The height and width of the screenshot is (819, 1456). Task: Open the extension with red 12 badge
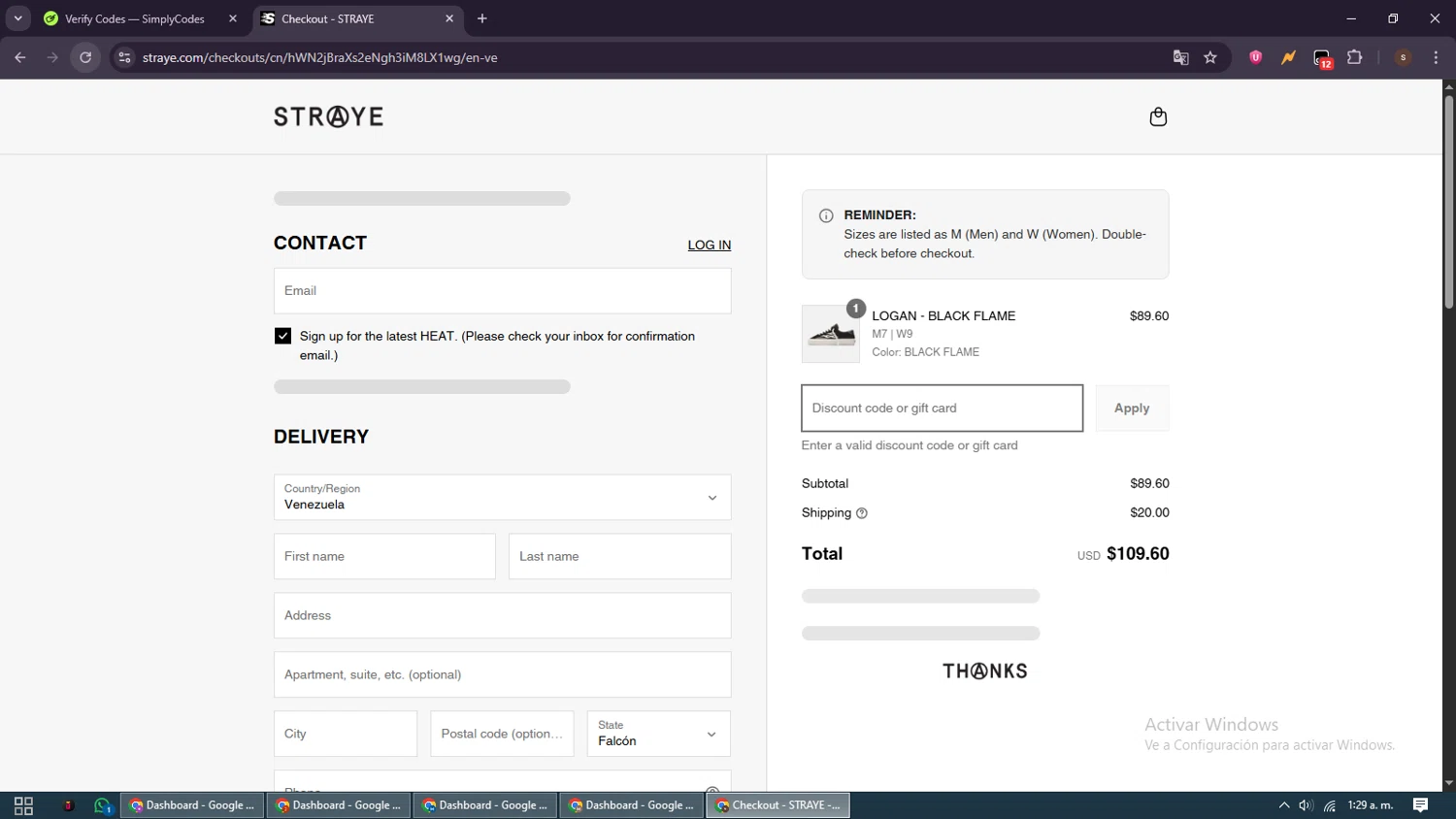pos(1322,58)
